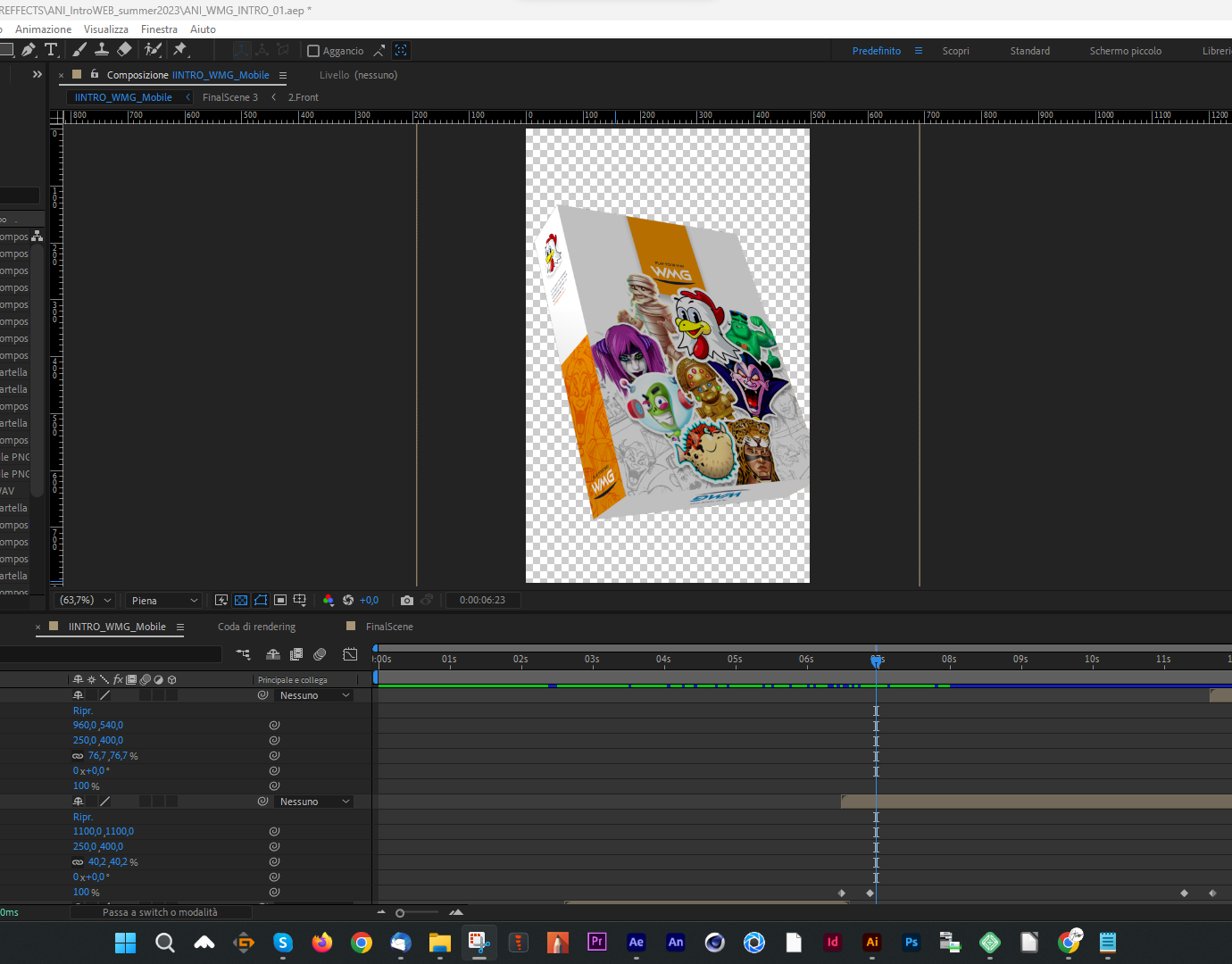Click Passa a switch o modalità button

[x=160, y=912]
